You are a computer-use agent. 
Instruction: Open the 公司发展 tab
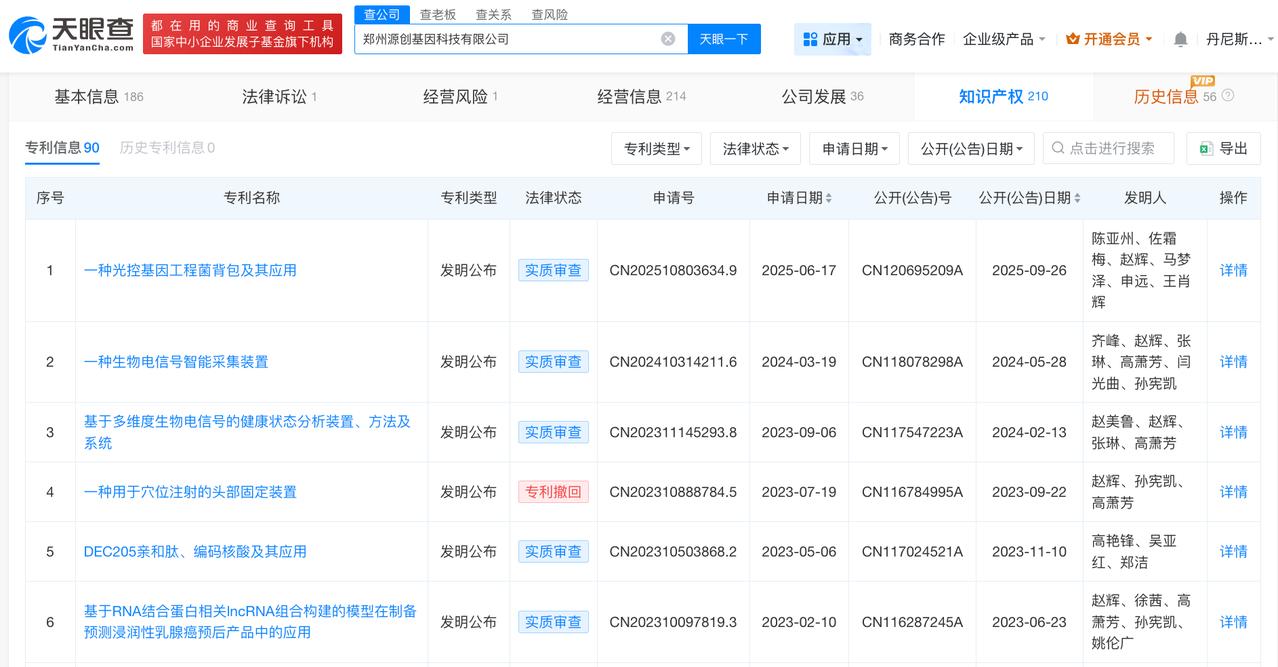point(822,96)
